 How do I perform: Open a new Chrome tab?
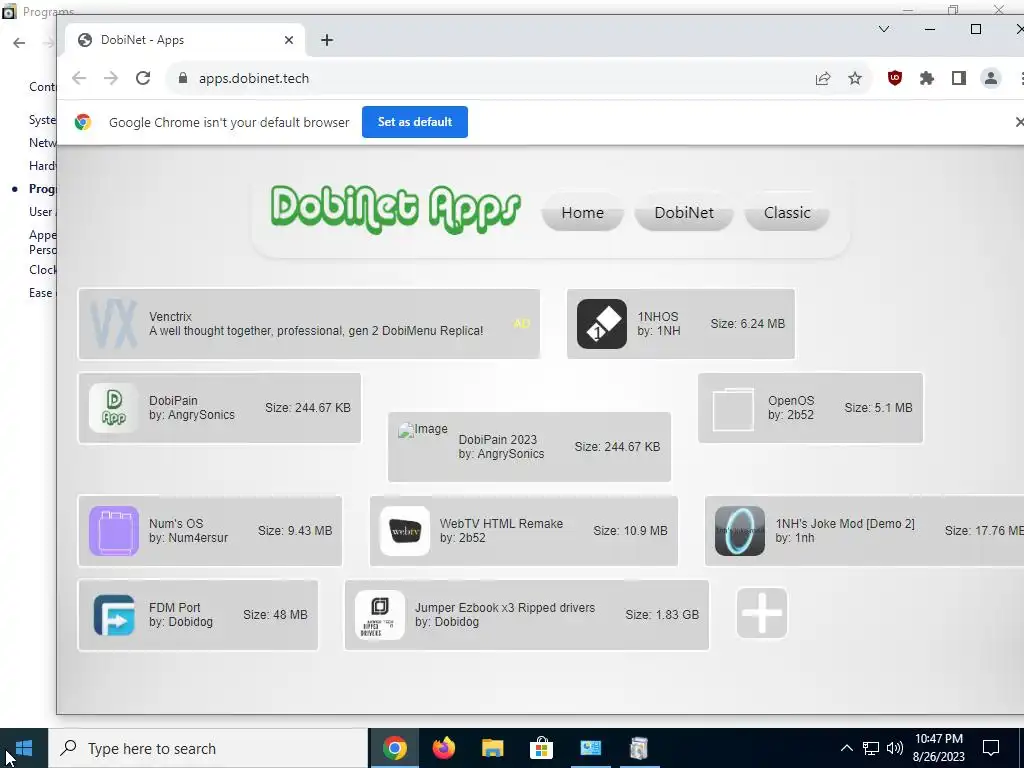pyautogui.click(x=327, y=40)
